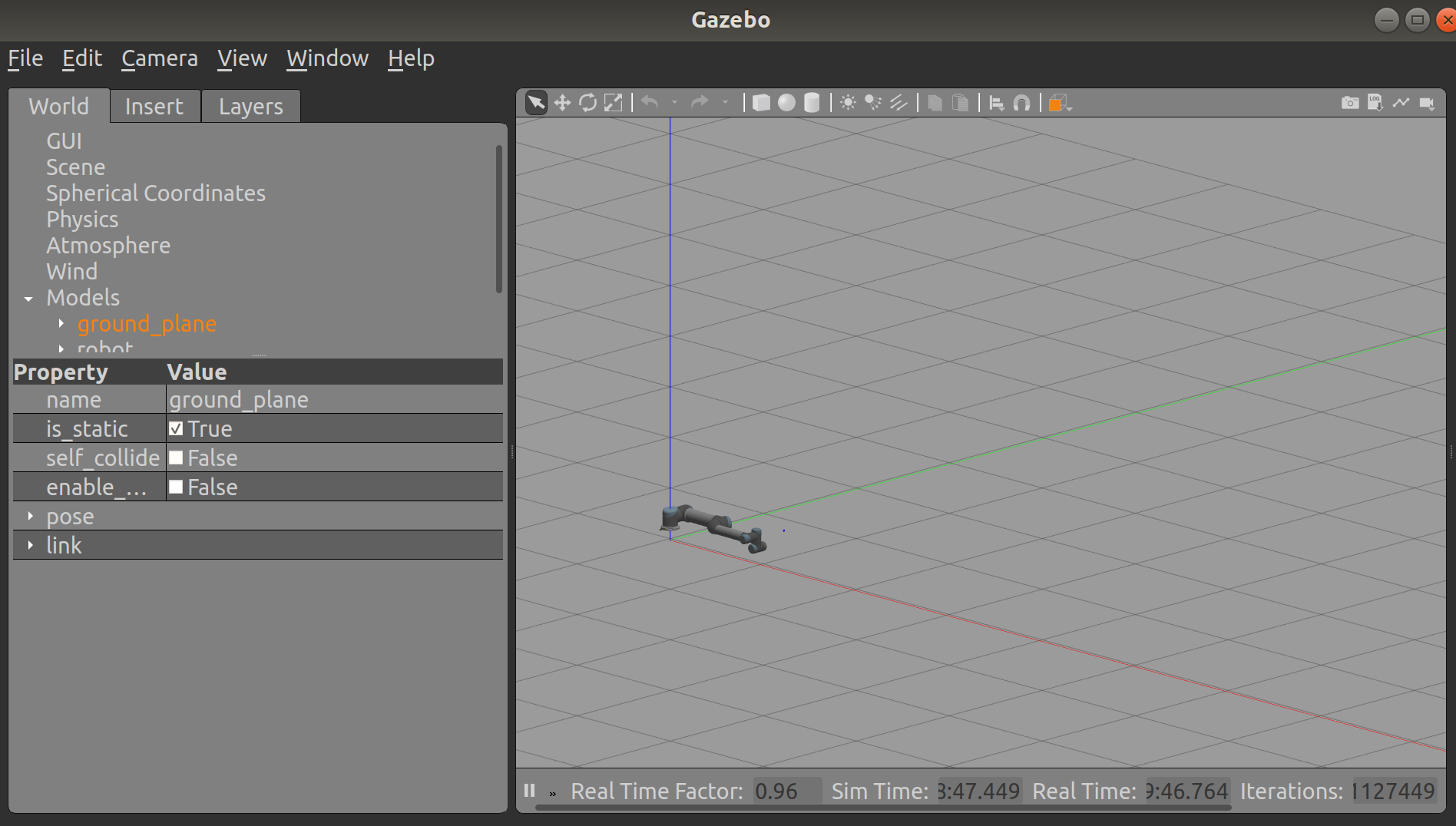The height and width of the screenshot is (826, 1456).
Task: Click the step forward chevrons
Action: (552, 793)
